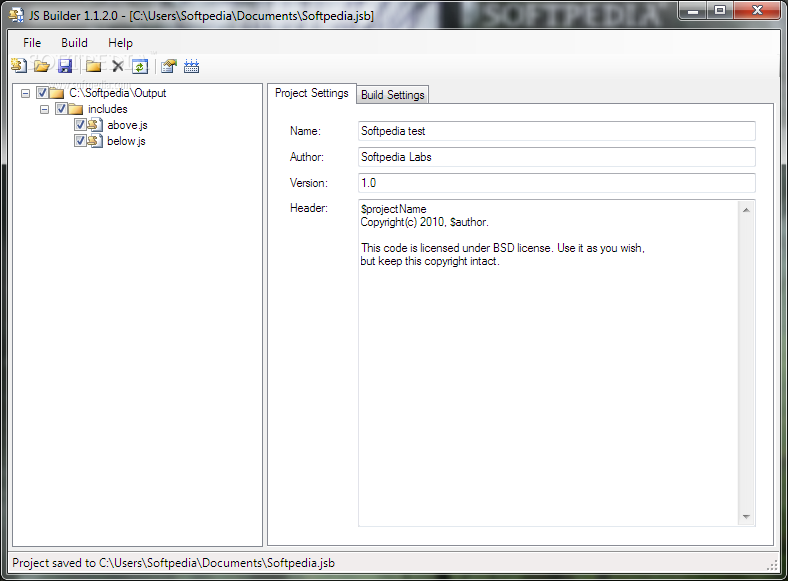Collapse the includes tree node
This screenshot has width=788, height=581.
tap(45, 109)
